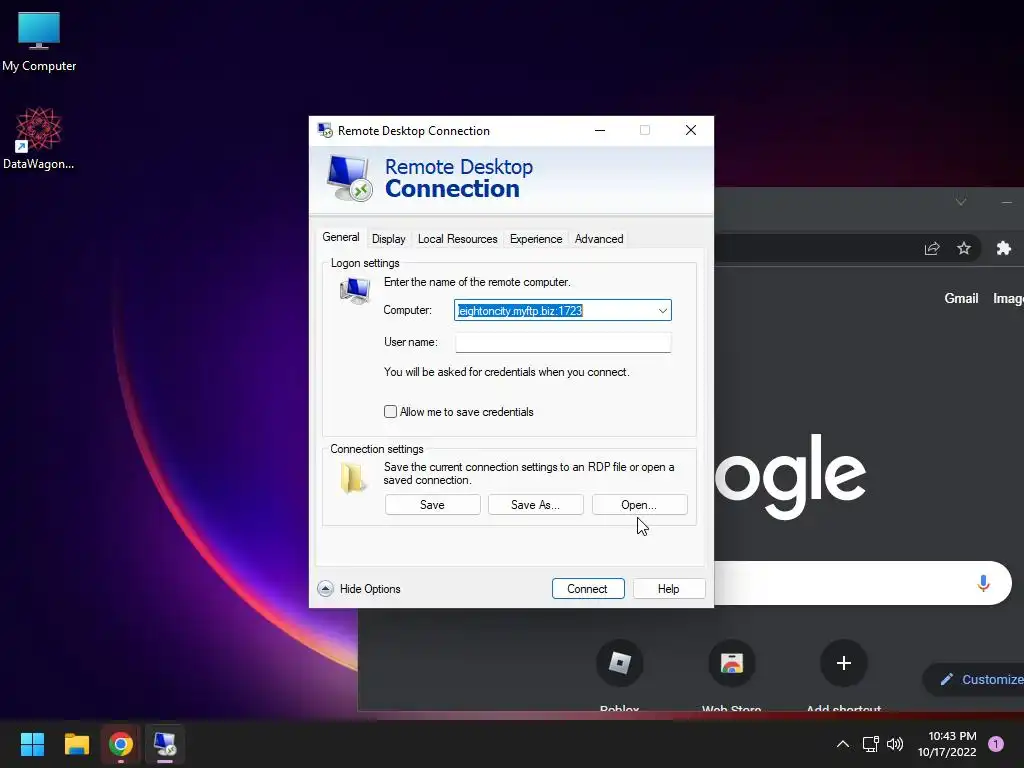Open volume control tray icon
The image size is (1024, 768).
895,744
